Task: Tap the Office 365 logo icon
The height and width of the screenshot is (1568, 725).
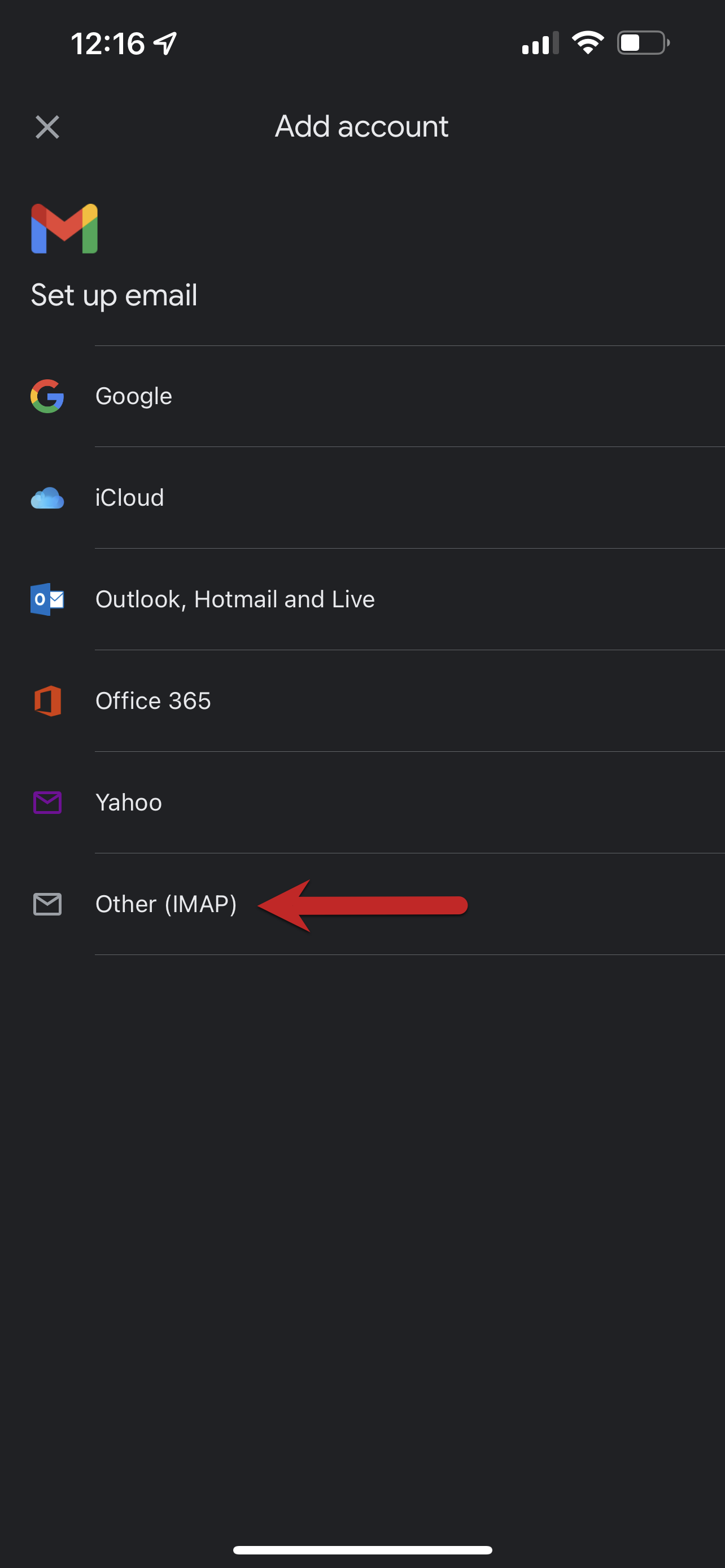Action: point(47,701)
